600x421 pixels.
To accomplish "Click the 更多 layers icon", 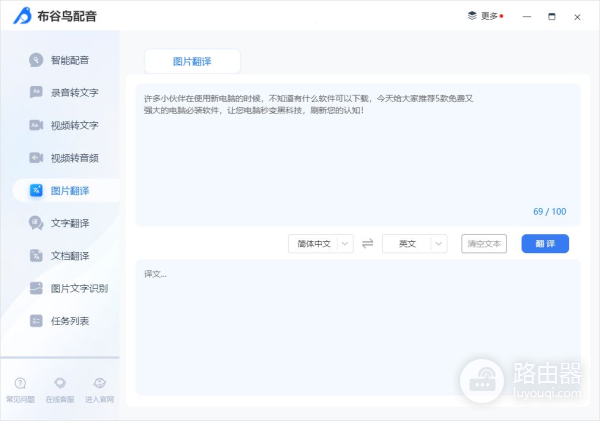I will tap(472, 16).
